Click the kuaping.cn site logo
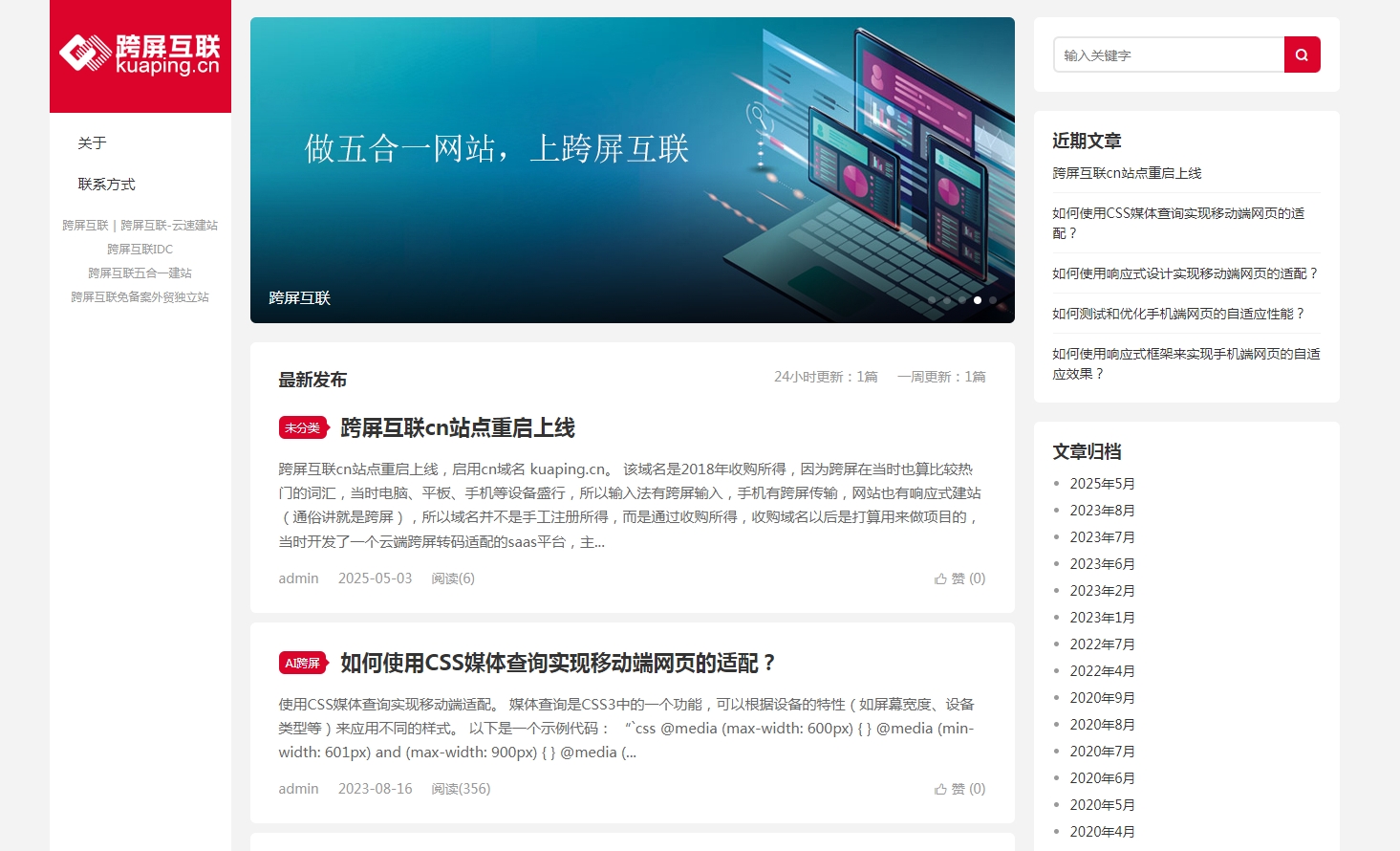This screenshot has width=1400, height=851. pos(140,55)
